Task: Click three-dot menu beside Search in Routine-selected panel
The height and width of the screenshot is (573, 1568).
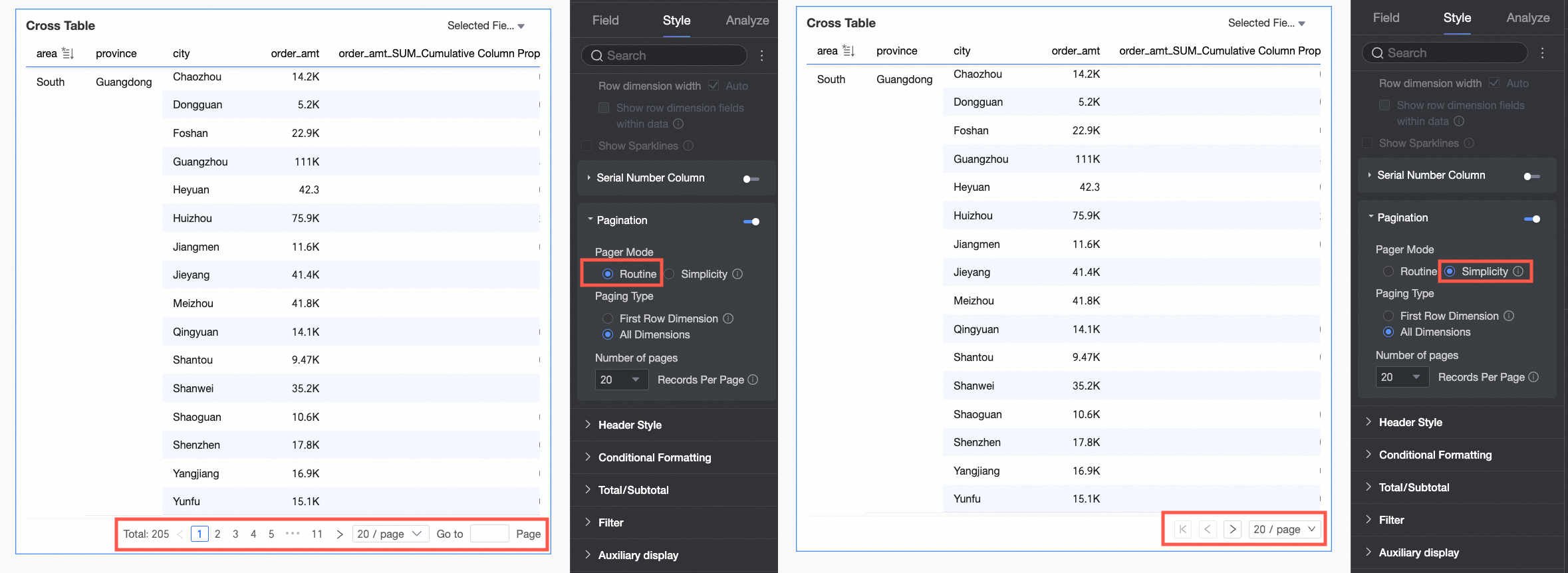Action: pos(762,55)
